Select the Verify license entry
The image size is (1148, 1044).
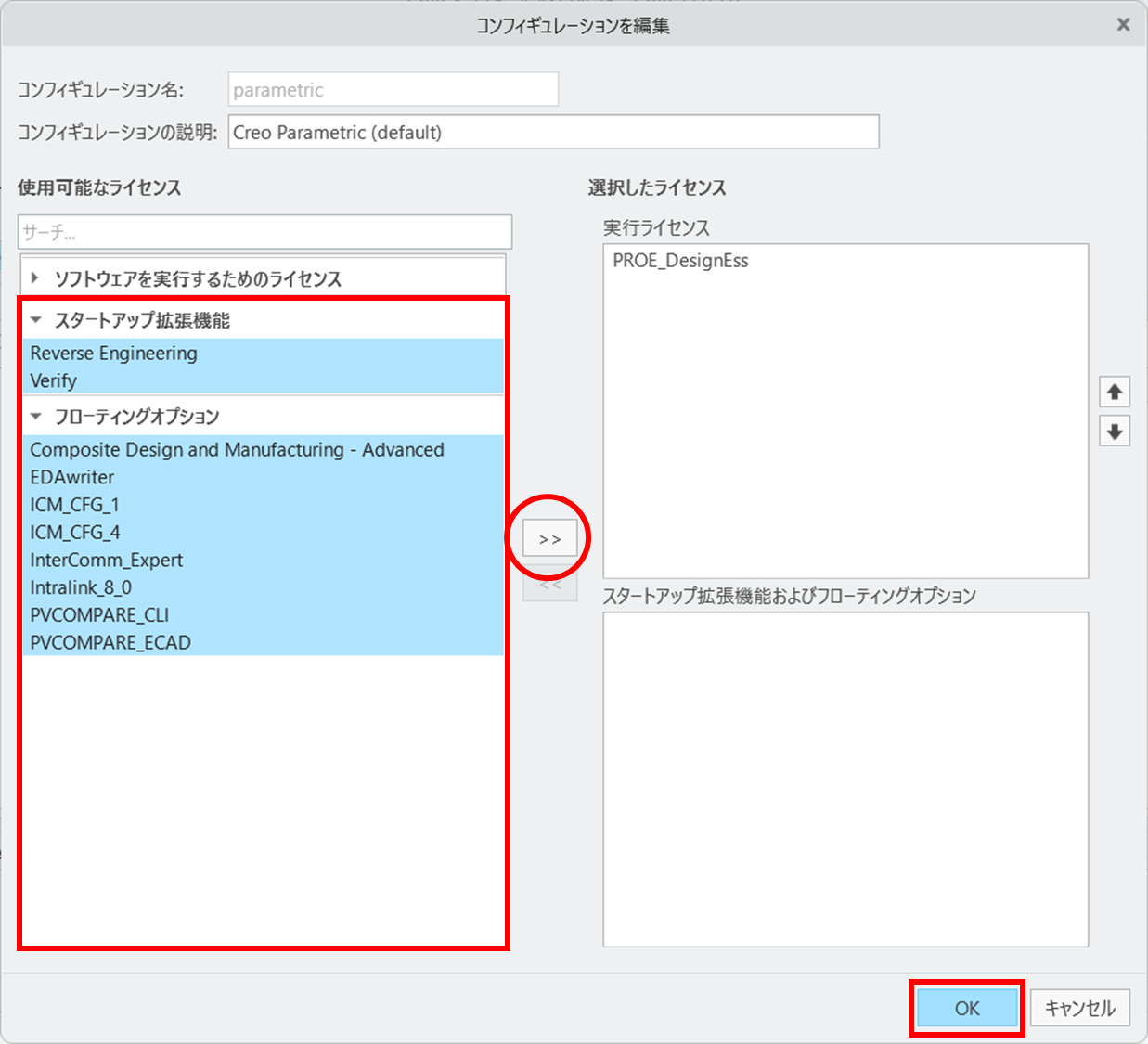(x=54, y=380)
